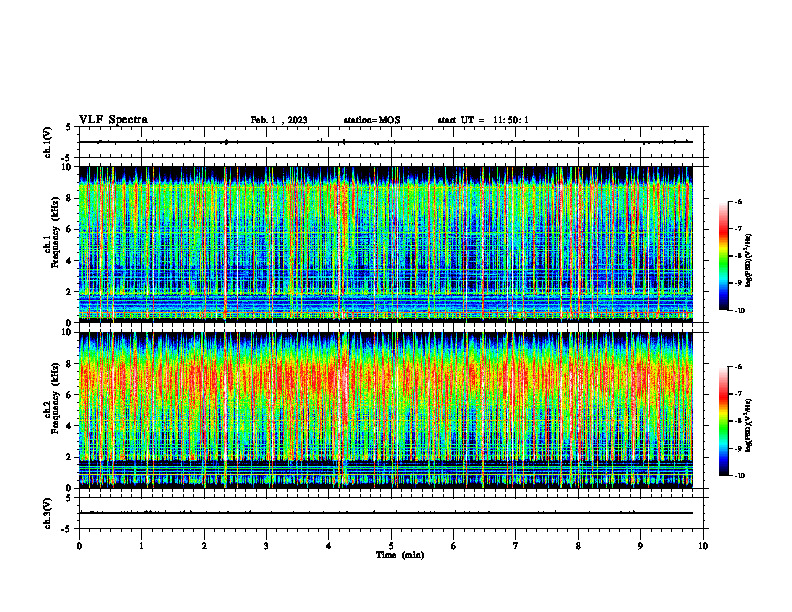Click the "ch.3(V)" axis label
The image size is (792, 612).
47,513
